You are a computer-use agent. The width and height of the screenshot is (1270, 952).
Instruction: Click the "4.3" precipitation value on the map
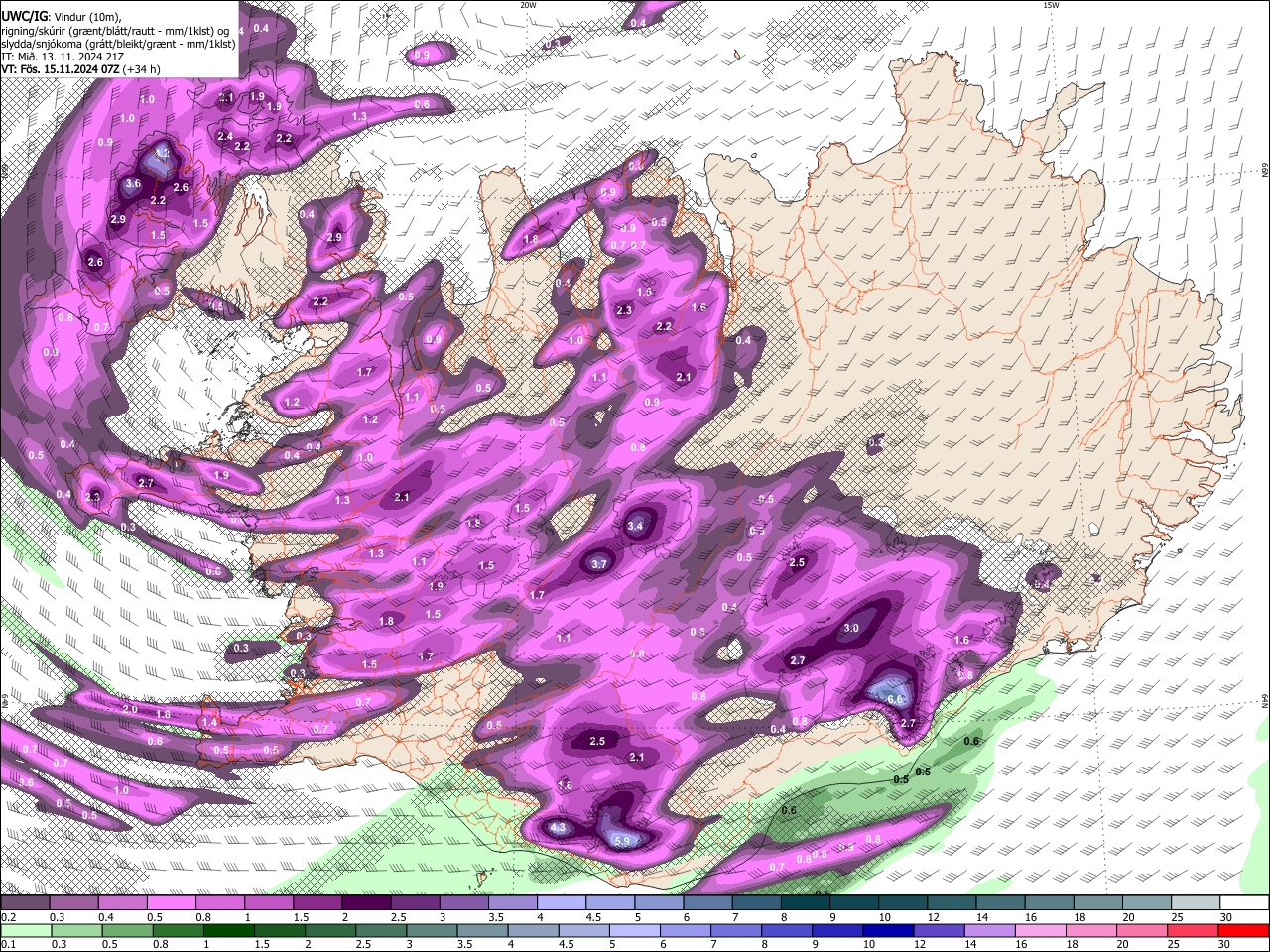coord(558,827)
